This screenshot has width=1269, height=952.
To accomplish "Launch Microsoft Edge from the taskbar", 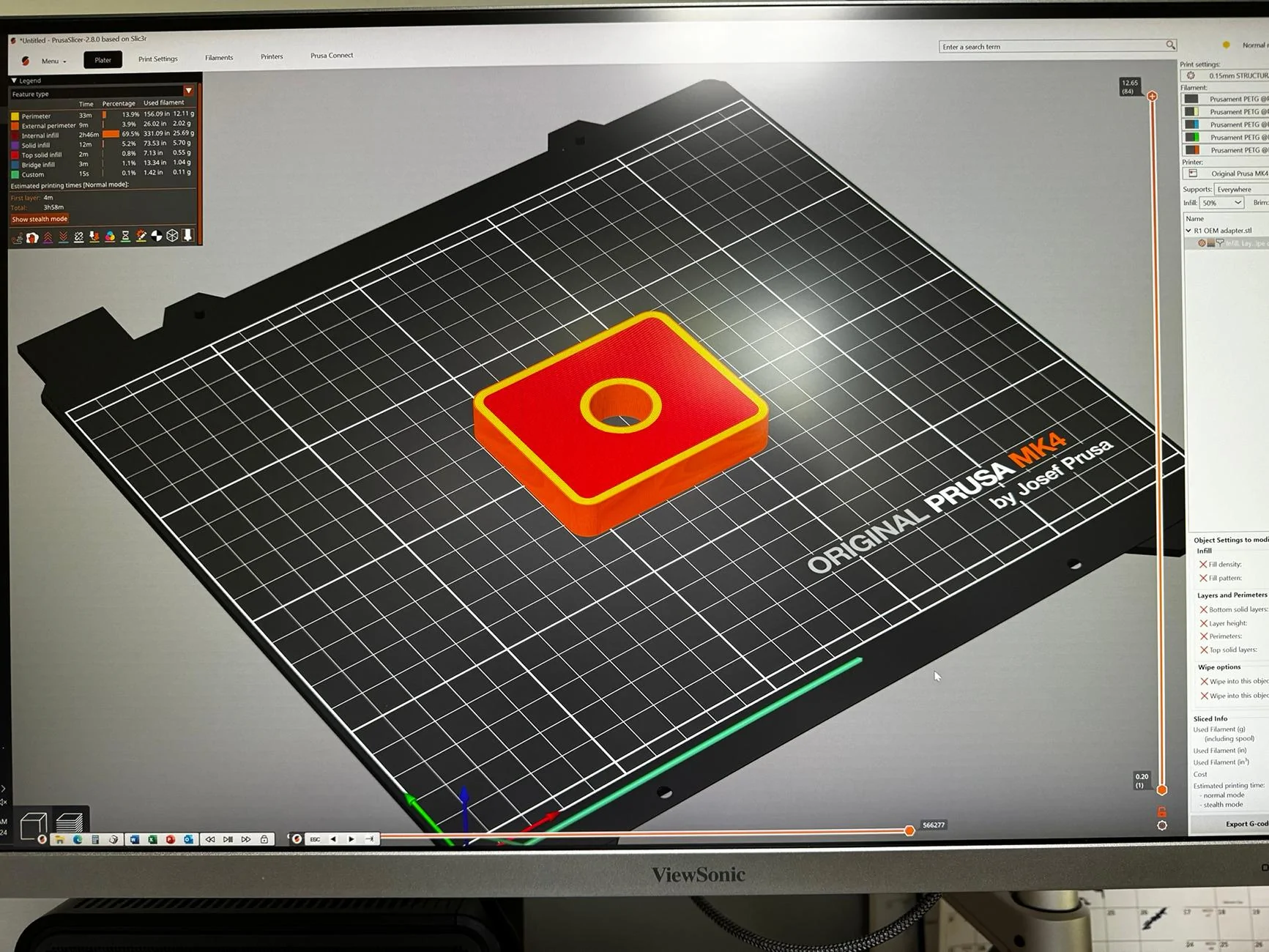I will [78, 839].
